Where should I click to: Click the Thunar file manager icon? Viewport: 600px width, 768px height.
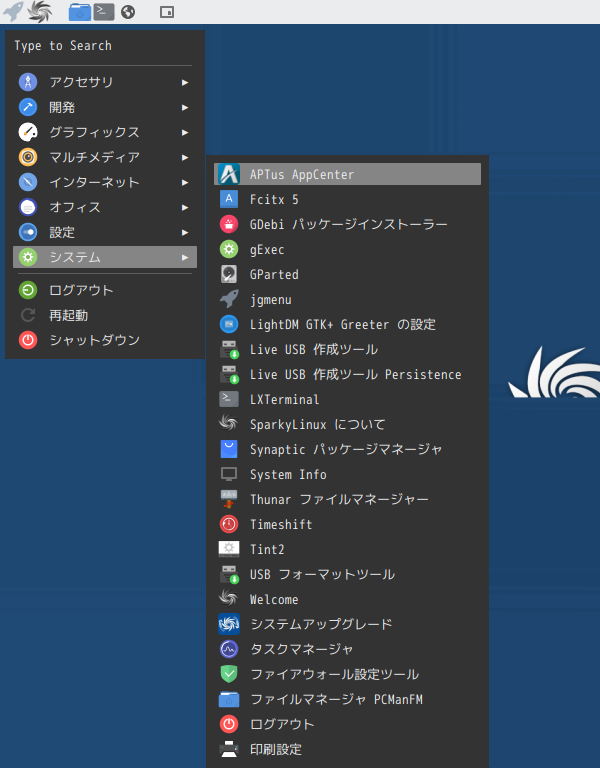[229, 499]
